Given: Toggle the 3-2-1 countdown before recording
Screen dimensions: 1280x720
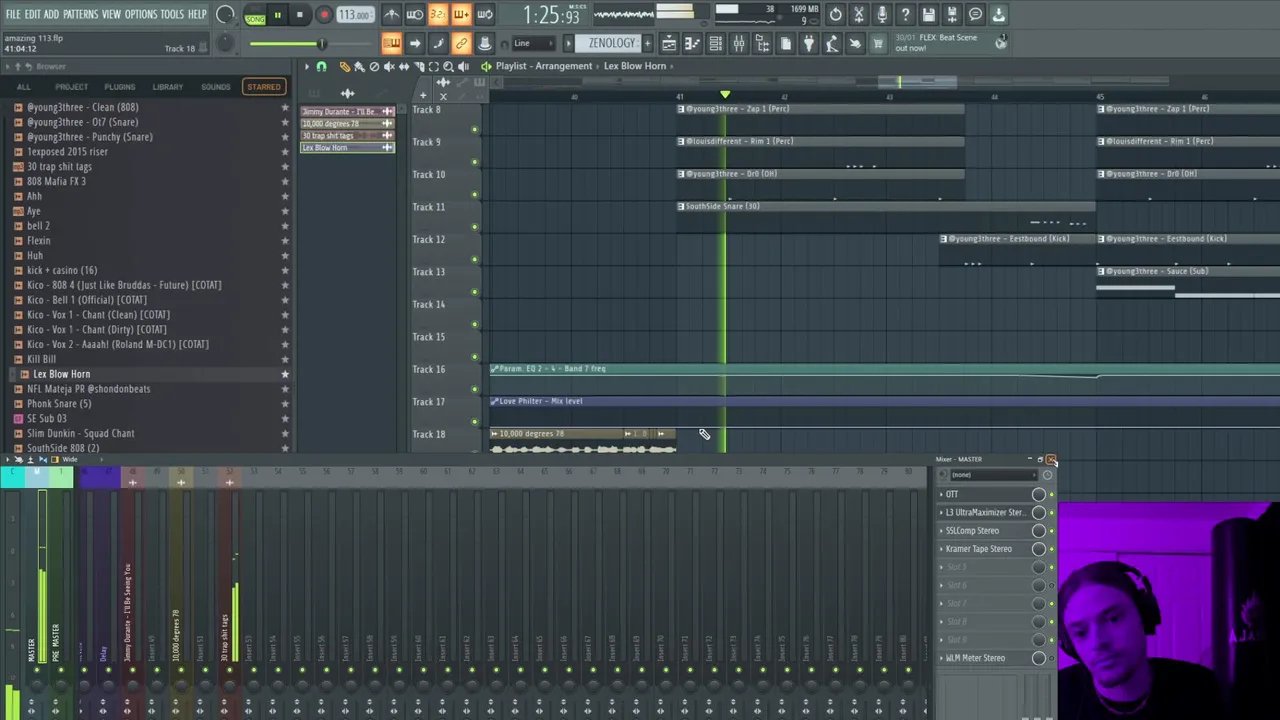Looking at the screenshot, I should click(438, 14).
